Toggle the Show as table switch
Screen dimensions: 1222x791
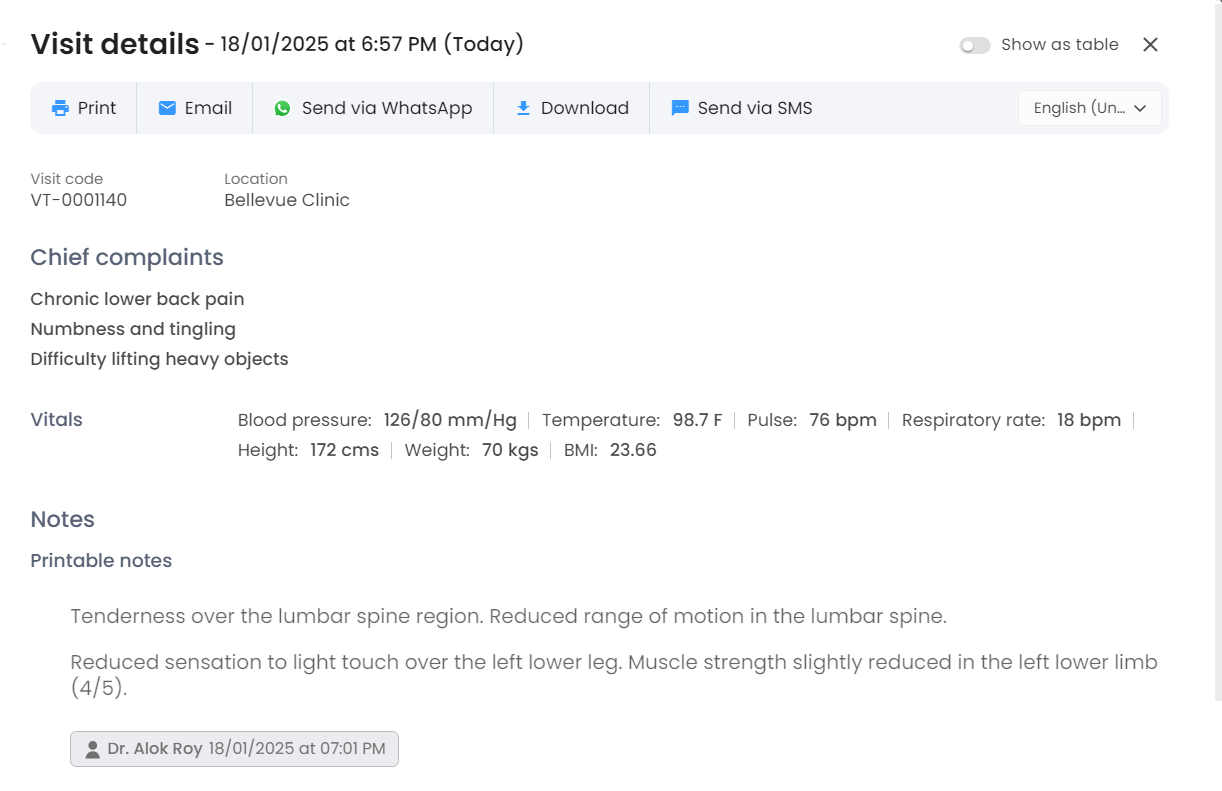(x=975, y=45)
